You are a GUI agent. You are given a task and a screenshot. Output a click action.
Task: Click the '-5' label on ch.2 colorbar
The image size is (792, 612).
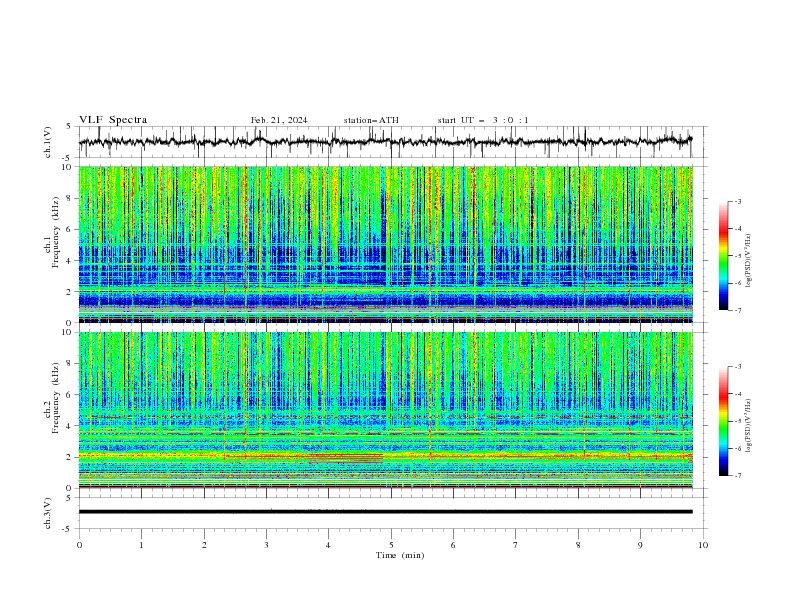(737, 421)
